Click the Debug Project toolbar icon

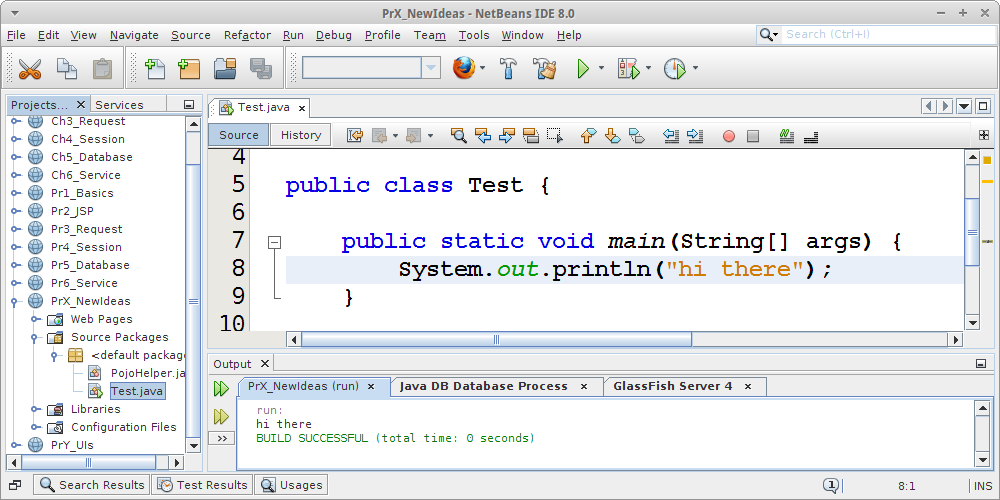628,68
